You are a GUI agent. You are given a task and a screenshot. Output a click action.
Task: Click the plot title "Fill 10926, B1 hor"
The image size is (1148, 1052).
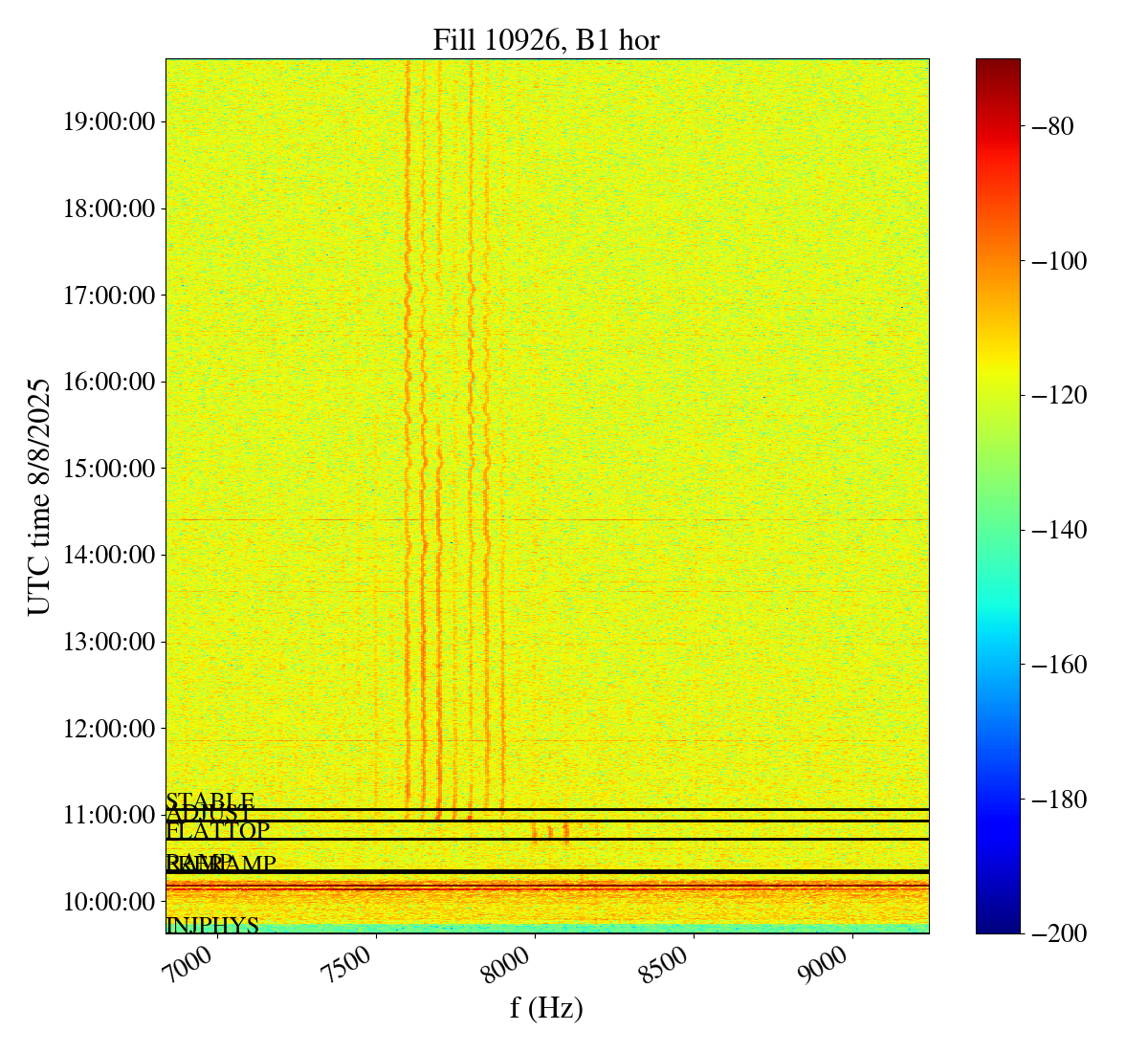[545, 39]
